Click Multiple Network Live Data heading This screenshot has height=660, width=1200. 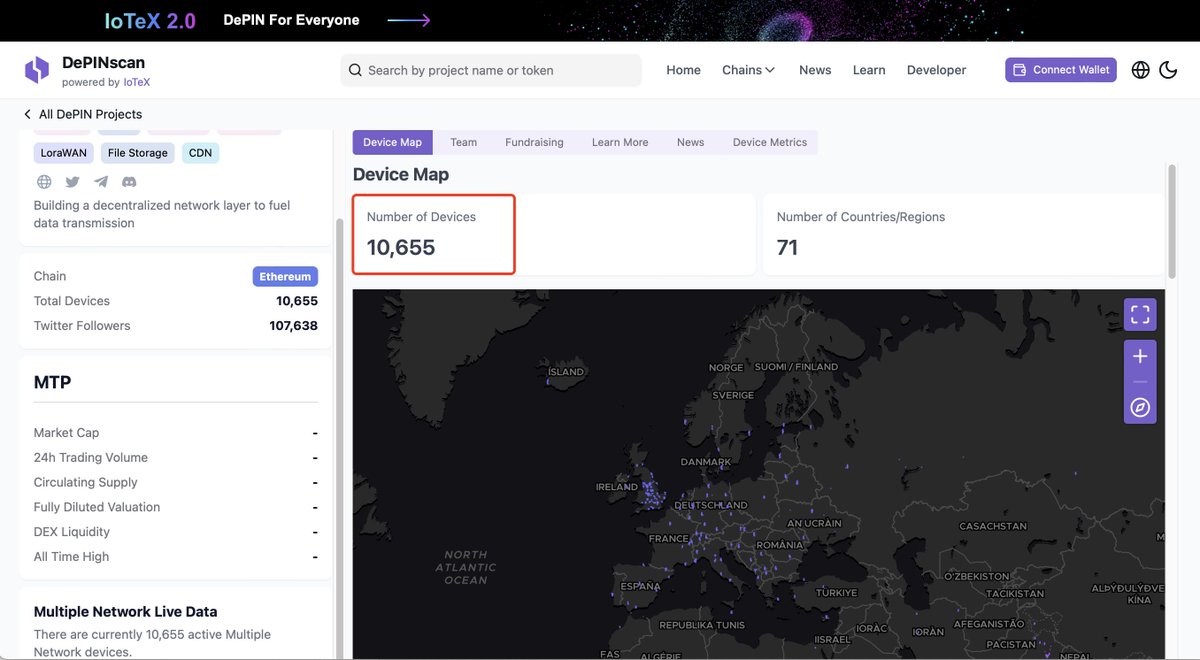pyautogui.click(x=125, y=612)
